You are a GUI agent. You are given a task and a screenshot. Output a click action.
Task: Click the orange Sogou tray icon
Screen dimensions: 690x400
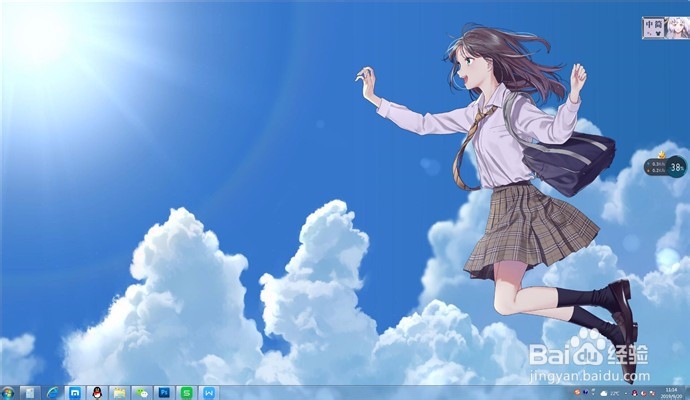click(x=577, y=392)
